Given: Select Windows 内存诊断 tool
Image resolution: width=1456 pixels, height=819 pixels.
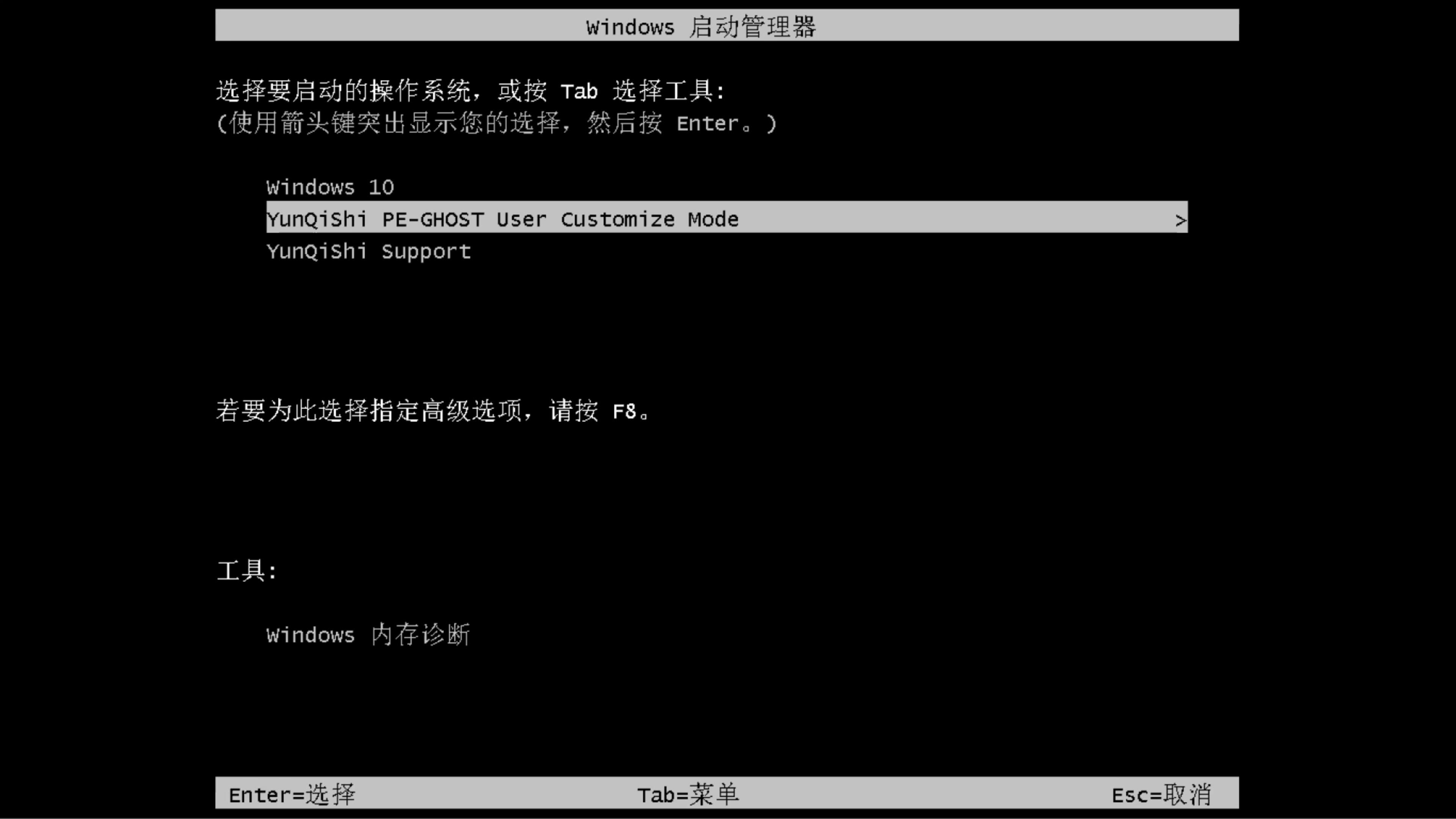Looking at the screenshot, I should 368,635.
